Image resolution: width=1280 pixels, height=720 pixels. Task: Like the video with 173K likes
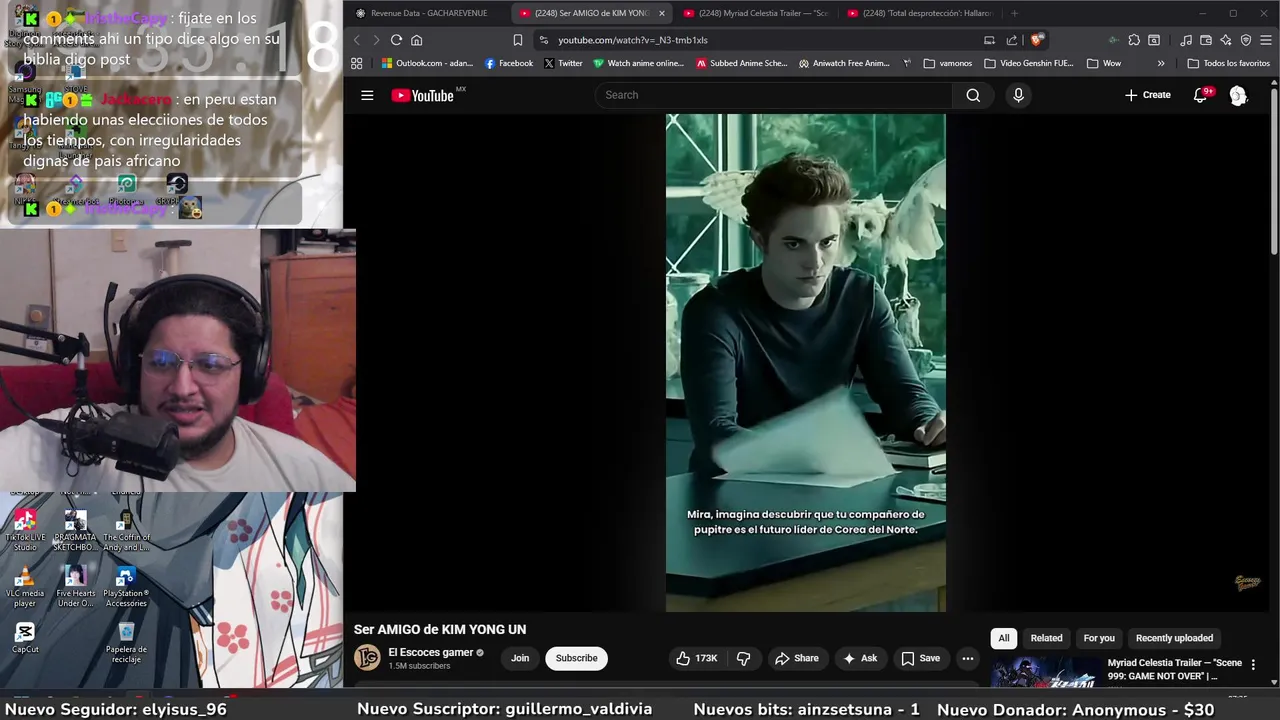coord(697,658)
